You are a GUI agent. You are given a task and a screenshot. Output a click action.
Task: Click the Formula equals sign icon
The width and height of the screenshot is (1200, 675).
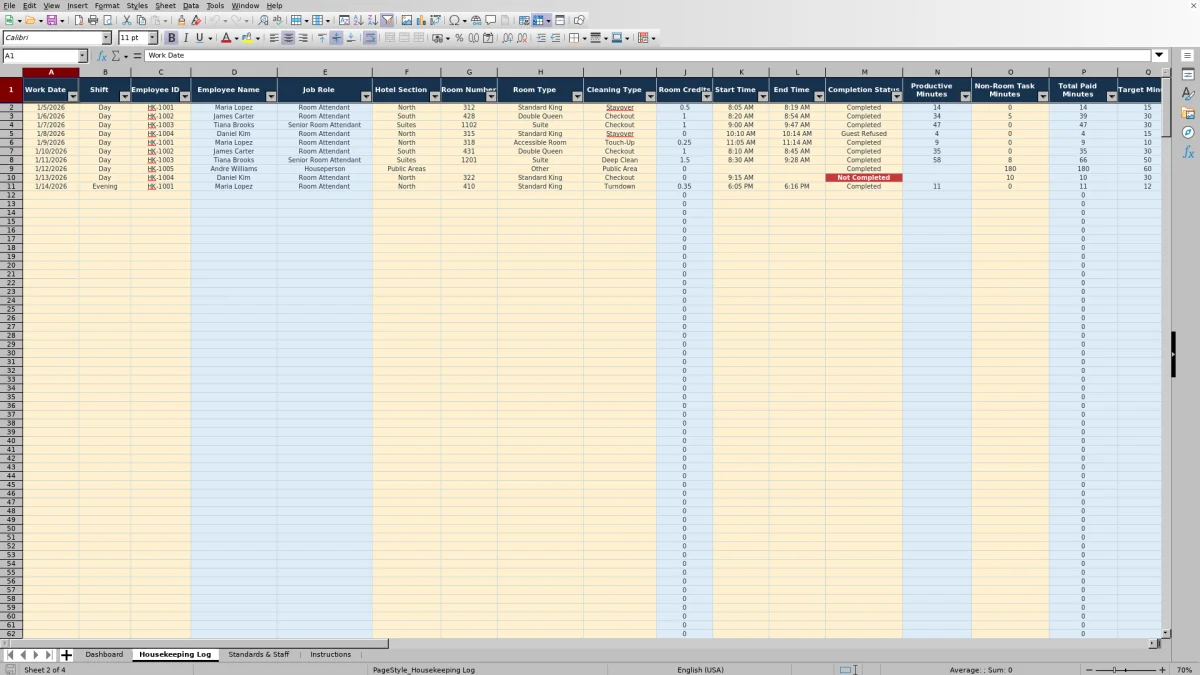[x=136, y=56]
